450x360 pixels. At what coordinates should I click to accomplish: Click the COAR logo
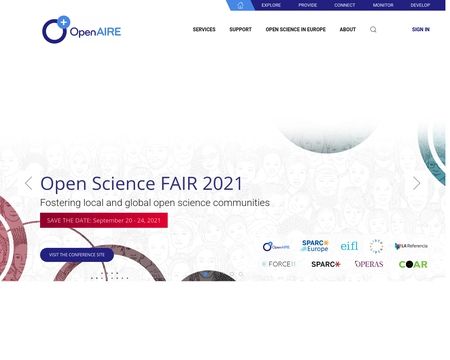point(413,264)
